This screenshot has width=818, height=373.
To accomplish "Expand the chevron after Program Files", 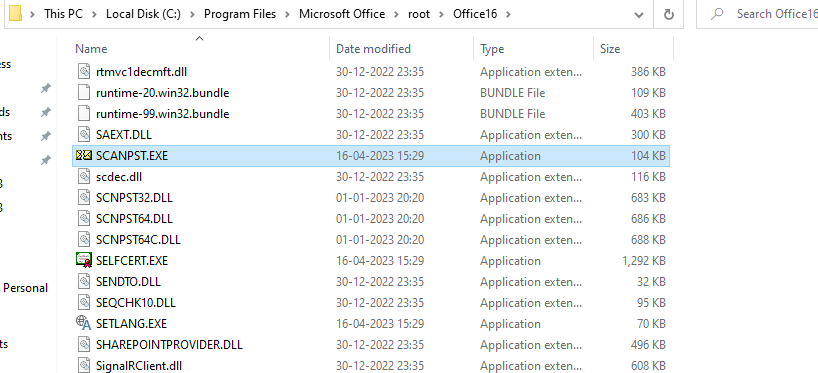I will [x=287, y=15].
